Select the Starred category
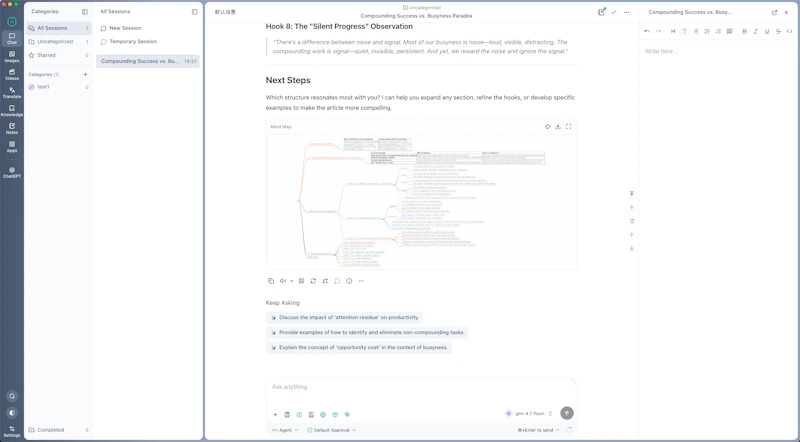This screenshot has width=800, height=442. point(59,55)
